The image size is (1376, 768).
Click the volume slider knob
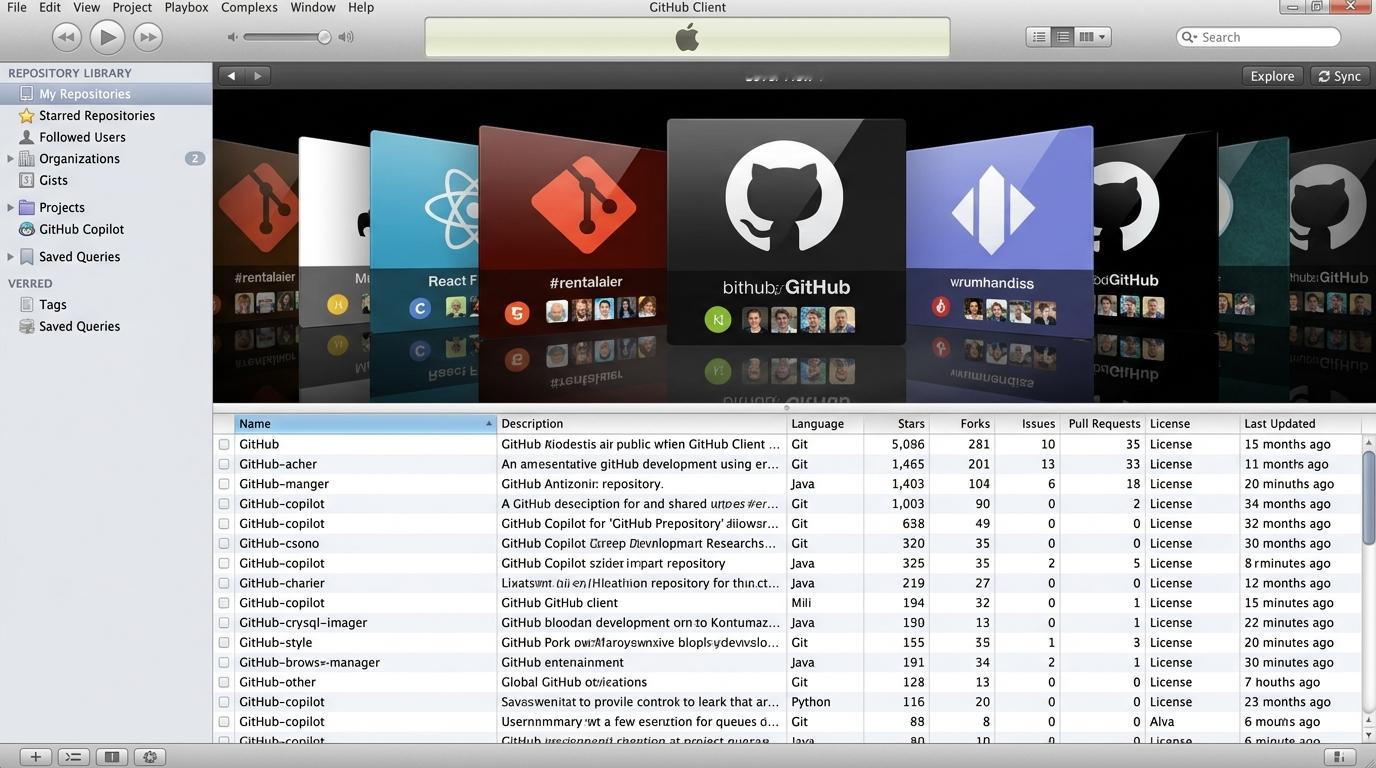coord(324,37)
